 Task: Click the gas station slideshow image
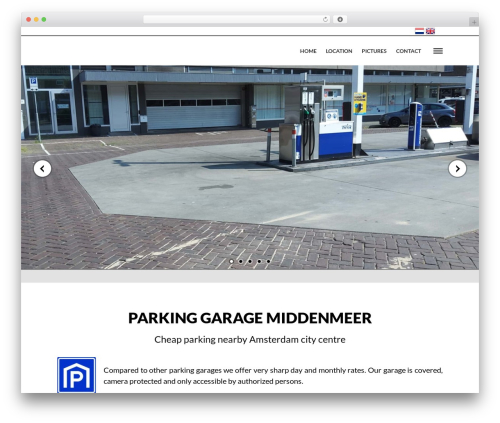250,167
